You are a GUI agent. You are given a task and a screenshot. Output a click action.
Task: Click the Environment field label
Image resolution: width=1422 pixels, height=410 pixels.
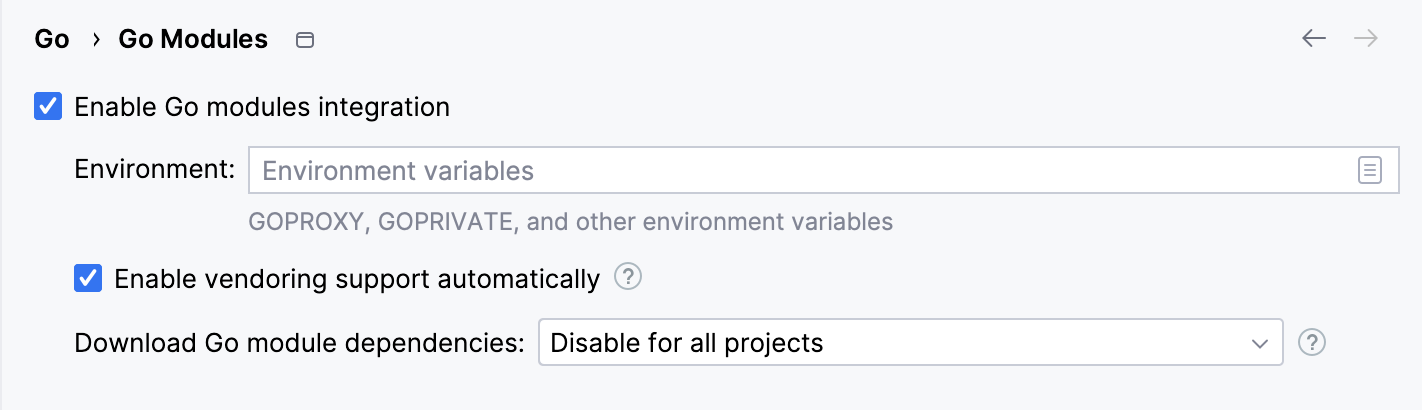click(x=155, y=169)
